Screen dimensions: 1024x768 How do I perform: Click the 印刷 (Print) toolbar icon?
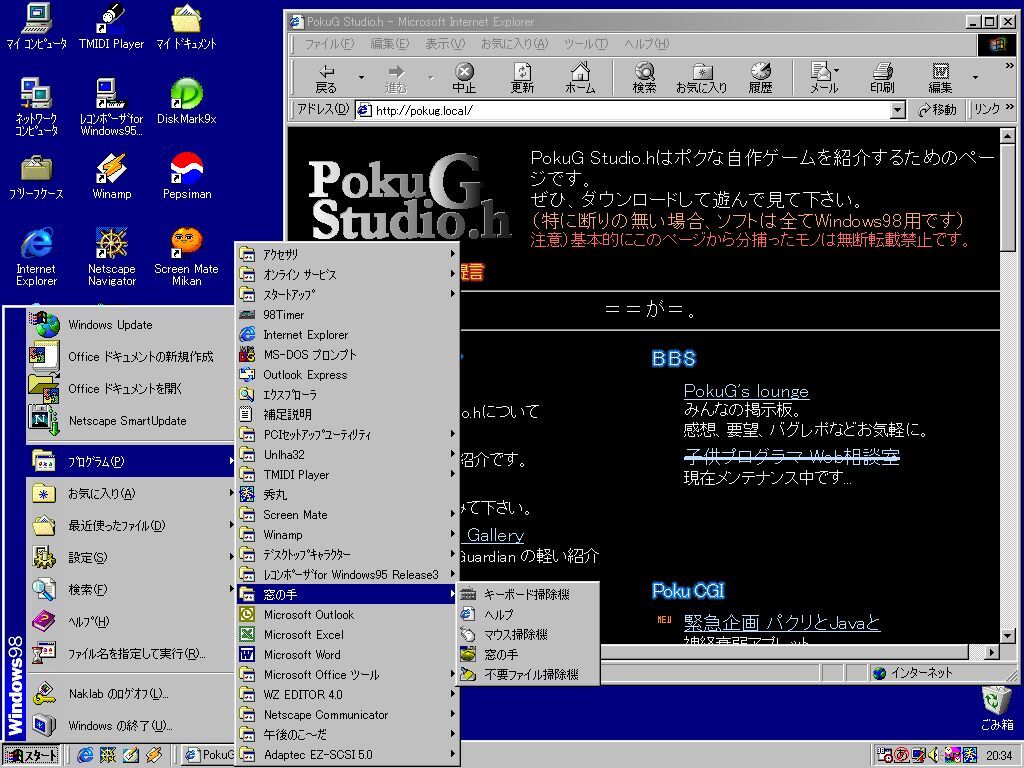(x=881, y=77)
